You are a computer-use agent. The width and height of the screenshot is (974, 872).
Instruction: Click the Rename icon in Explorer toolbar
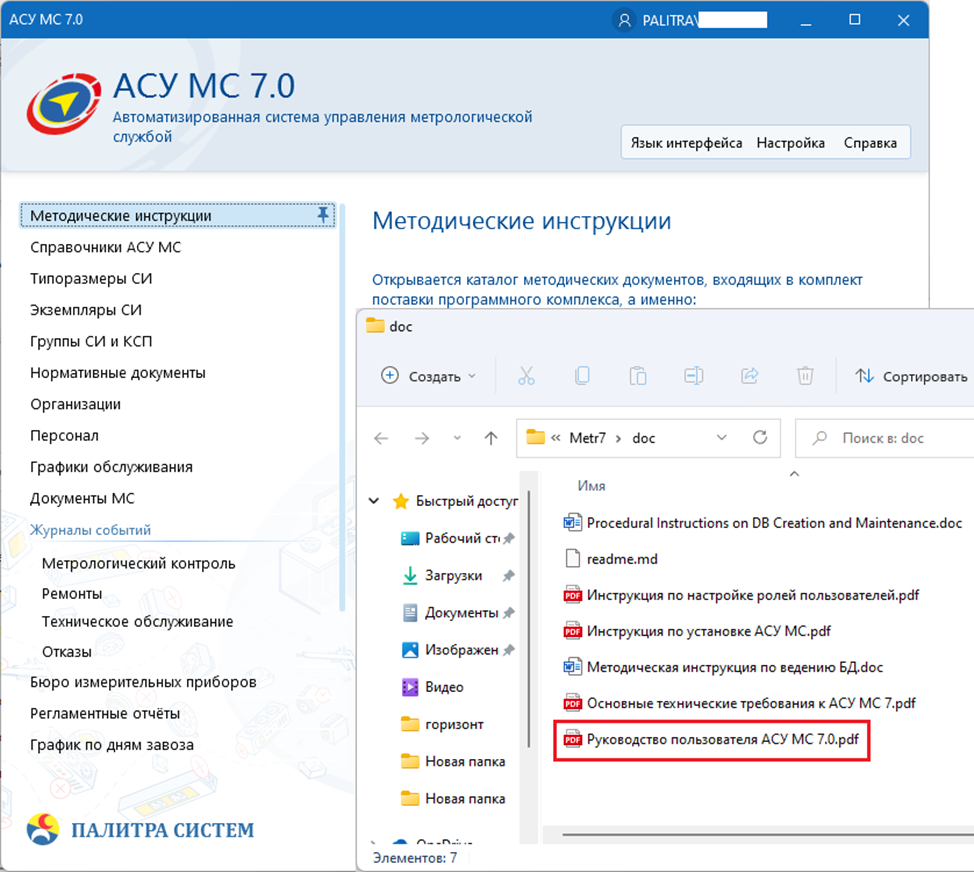point(694,376)
